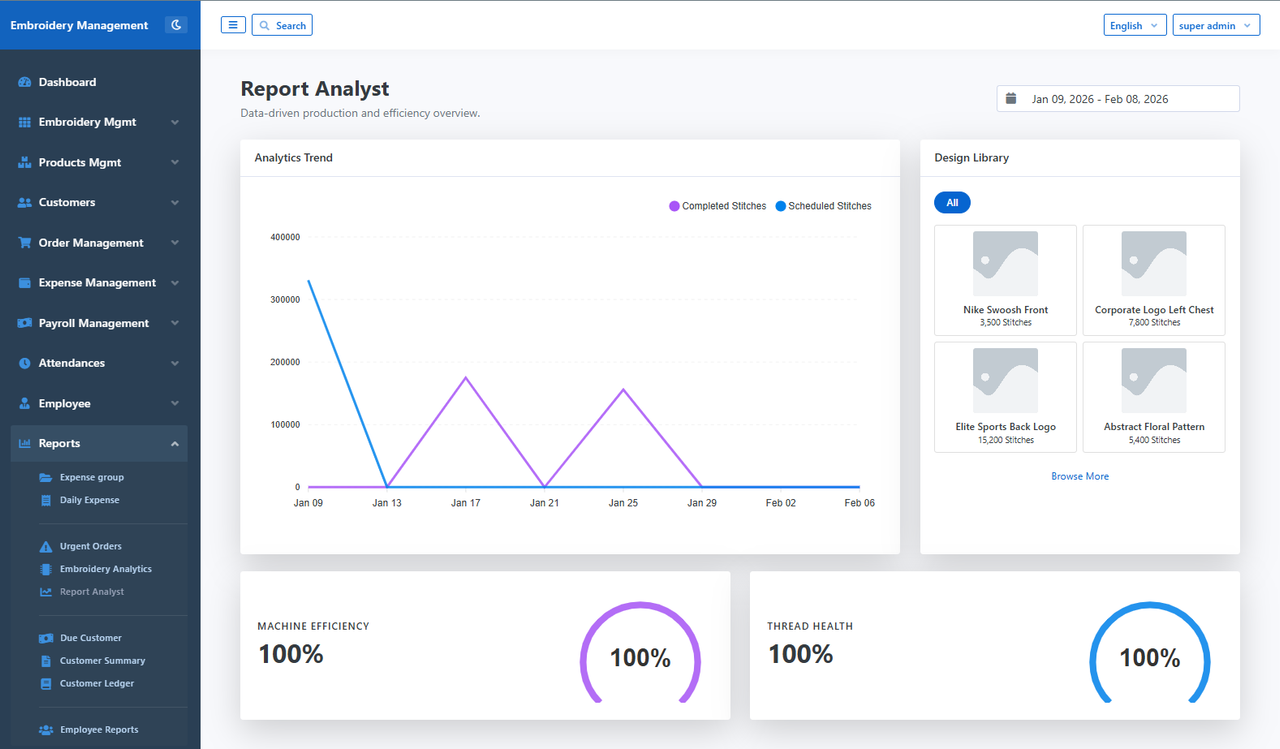Click the Attendances clock icon

(x=25, y=363)
